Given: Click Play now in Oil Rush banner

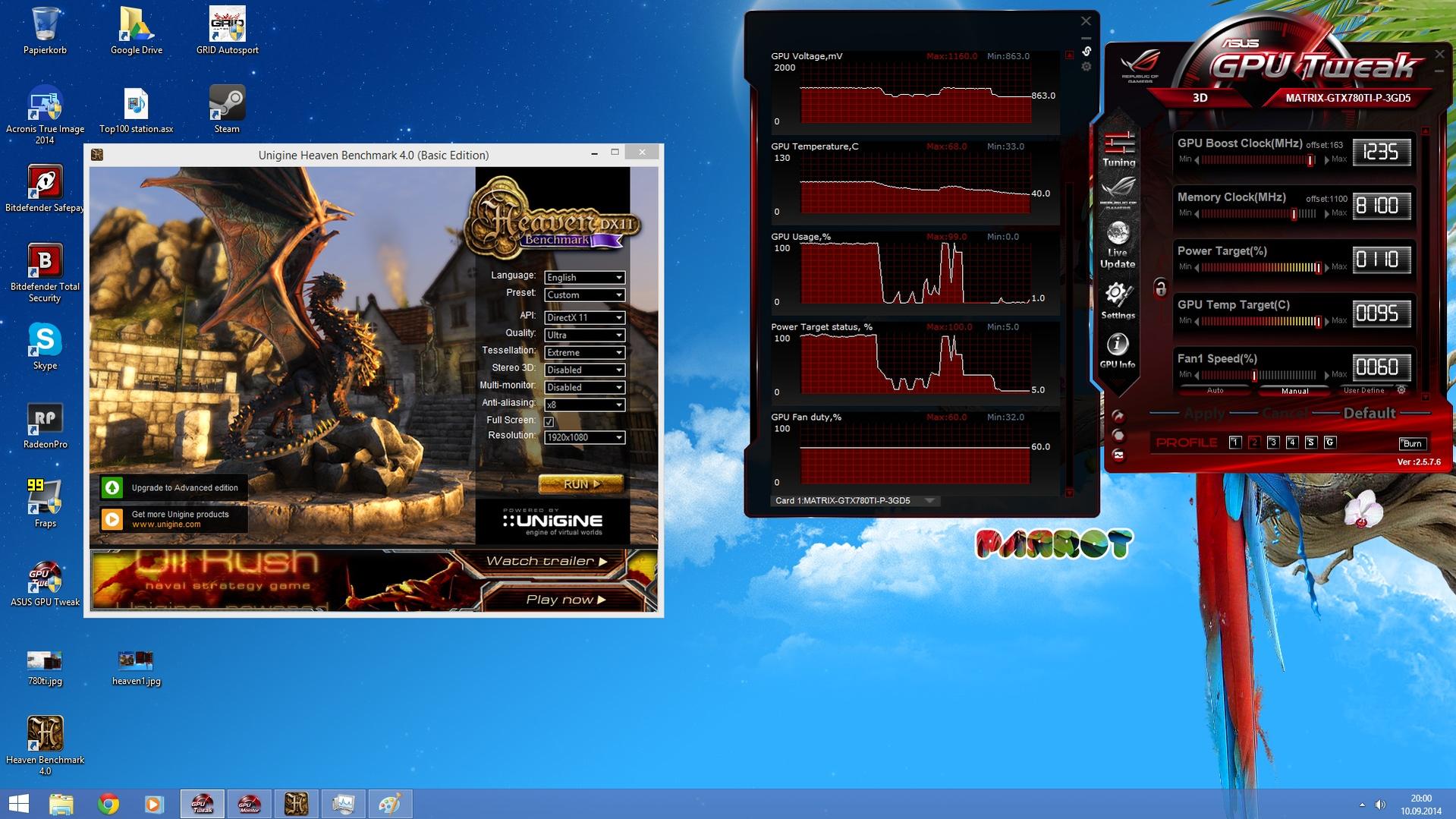Looking at the screenshot, I should [x=566, y=600].
